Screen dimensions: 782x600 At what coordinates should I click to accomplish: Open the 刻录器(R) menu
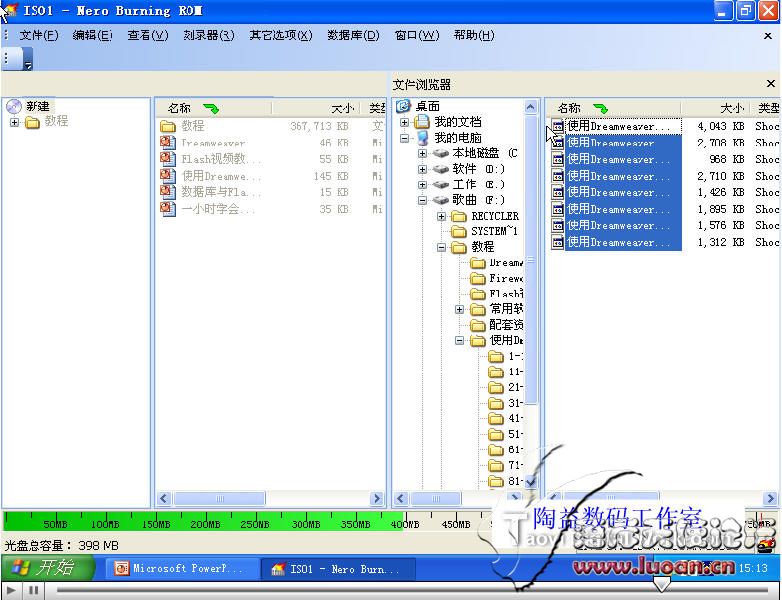208,35
